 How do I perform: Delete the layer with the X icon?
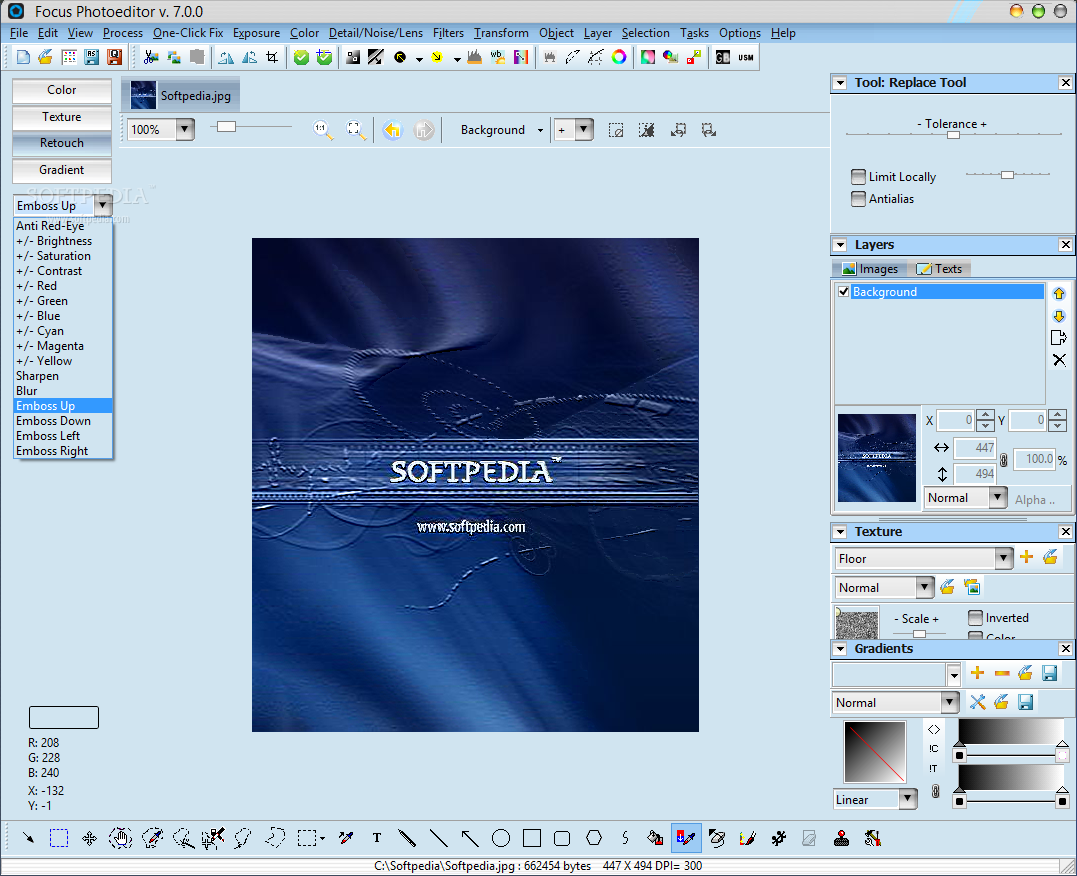pos(1059,360)
